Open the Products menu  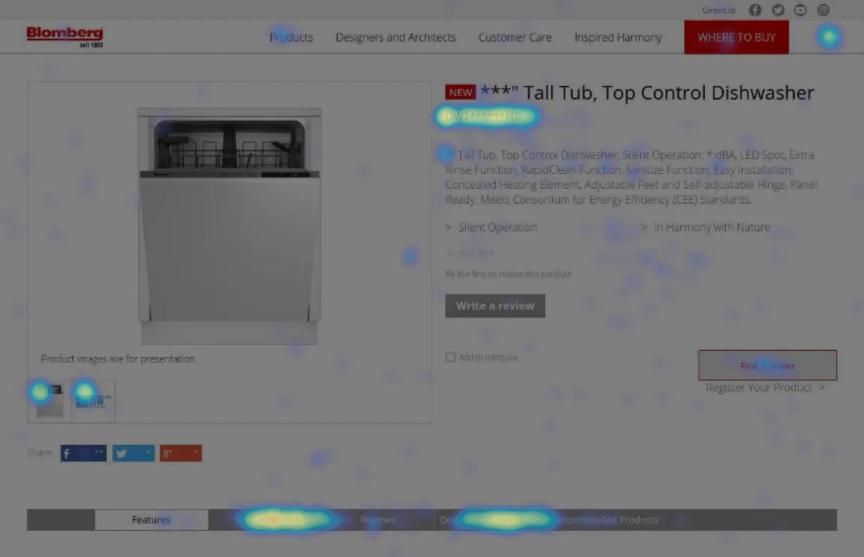click(291, 37)
